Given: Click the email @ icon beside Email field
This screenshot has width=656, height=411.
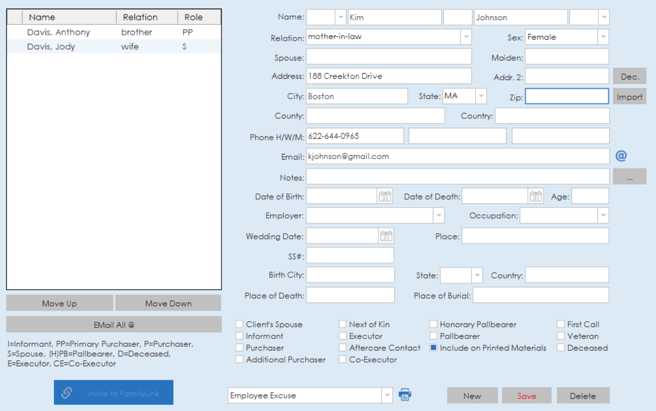Looking at the screenshot, I should tap(621, 156).
